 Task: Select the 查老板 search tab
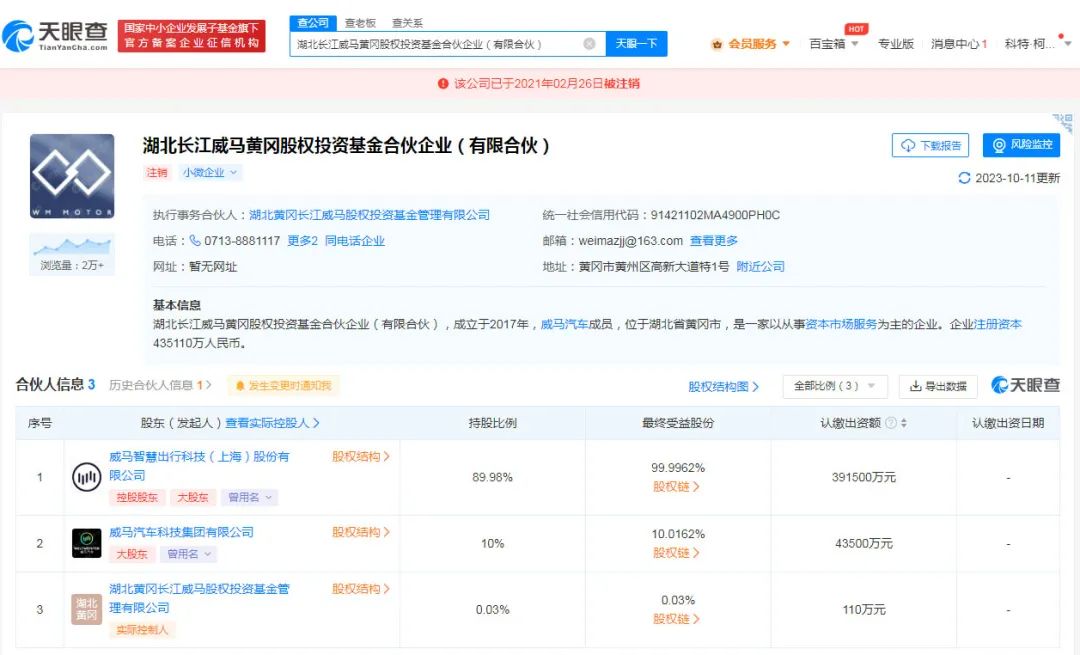click(x=360, y=23)
